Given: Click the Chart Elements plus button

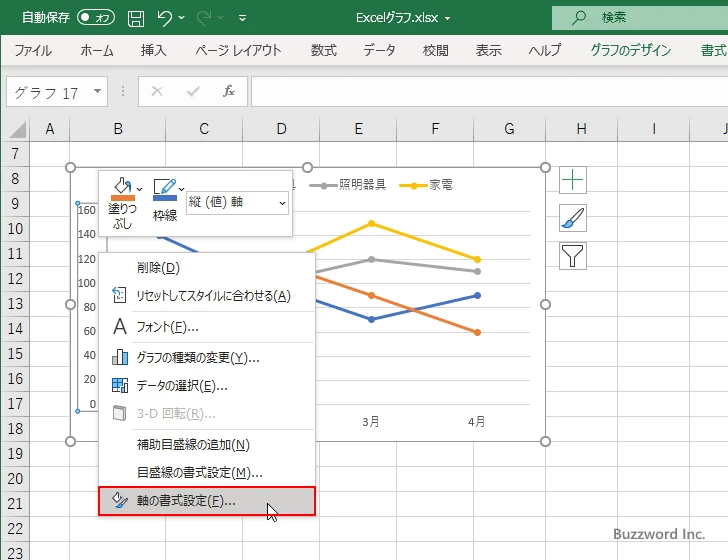Looking at the screenshot, I should coord(573,180).
